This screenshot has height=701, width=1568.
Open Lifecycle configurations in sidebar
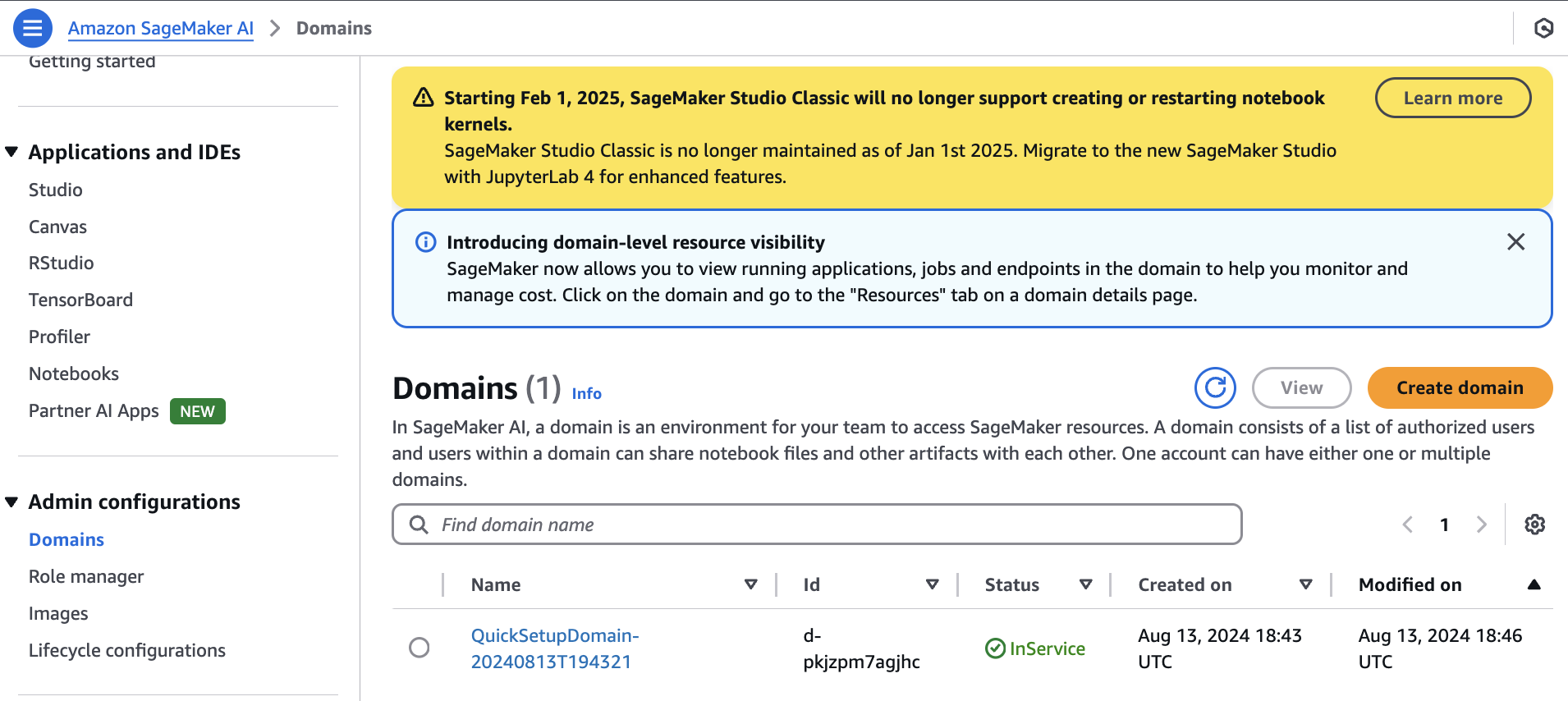pyautogui.click(x=127, y=650)
